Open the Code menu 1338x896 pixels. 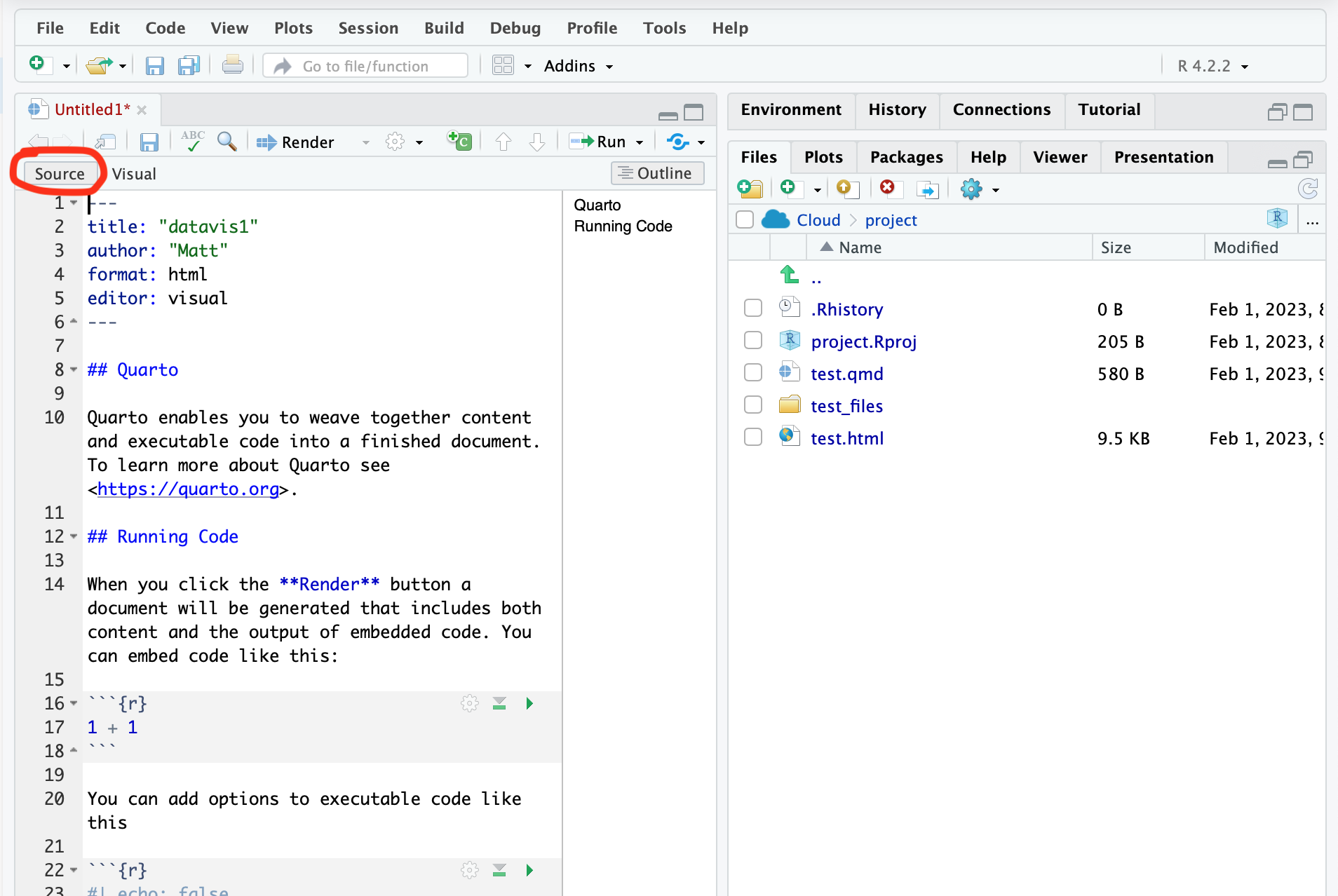pos(165,28)
